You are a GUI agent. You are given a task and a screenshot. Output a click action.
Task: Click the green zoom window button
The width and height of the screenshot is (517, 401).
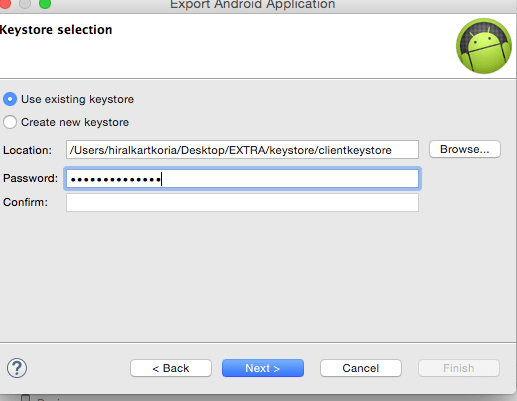[45, 3]
